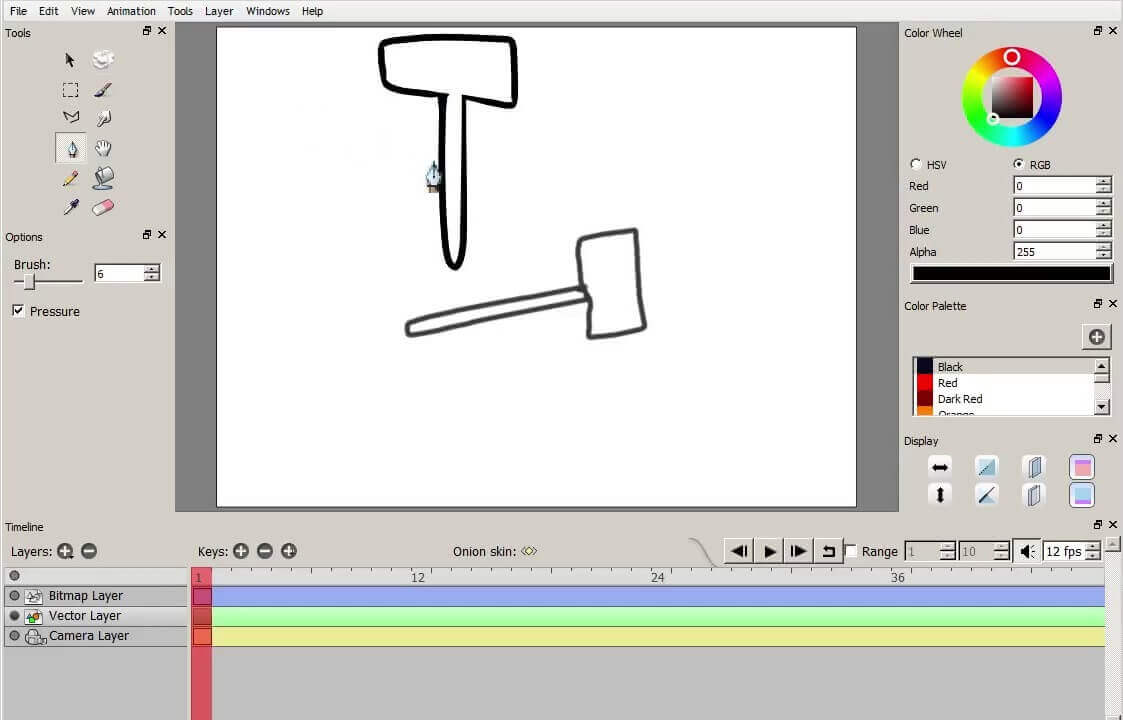
Task: Toggle blue next onion color icon
Action: click(x=1081, y=494)
